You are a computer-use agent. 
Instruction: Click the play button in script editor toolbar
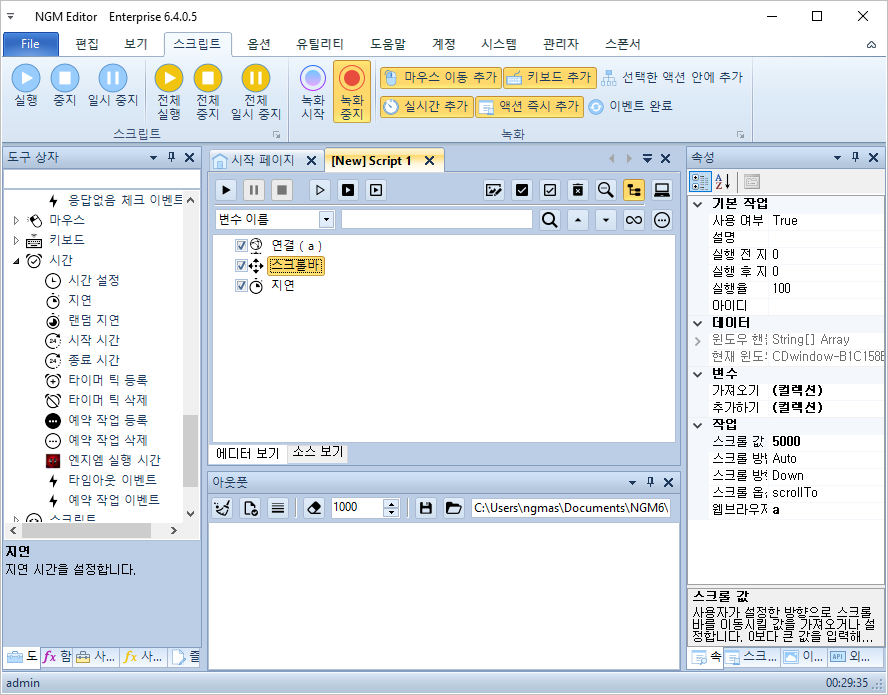tap(226, 190)
